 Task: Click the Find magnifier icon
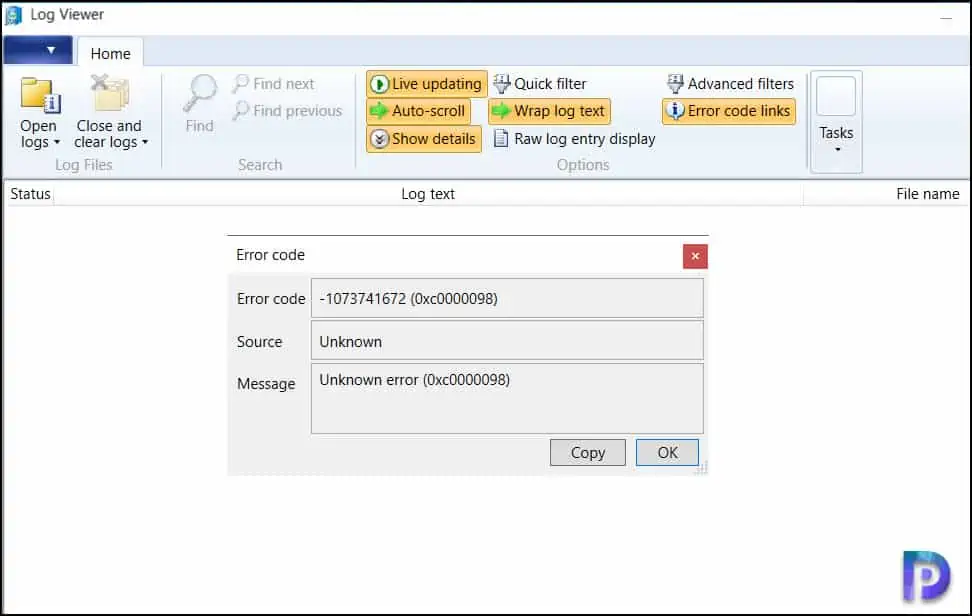[200, 94]
